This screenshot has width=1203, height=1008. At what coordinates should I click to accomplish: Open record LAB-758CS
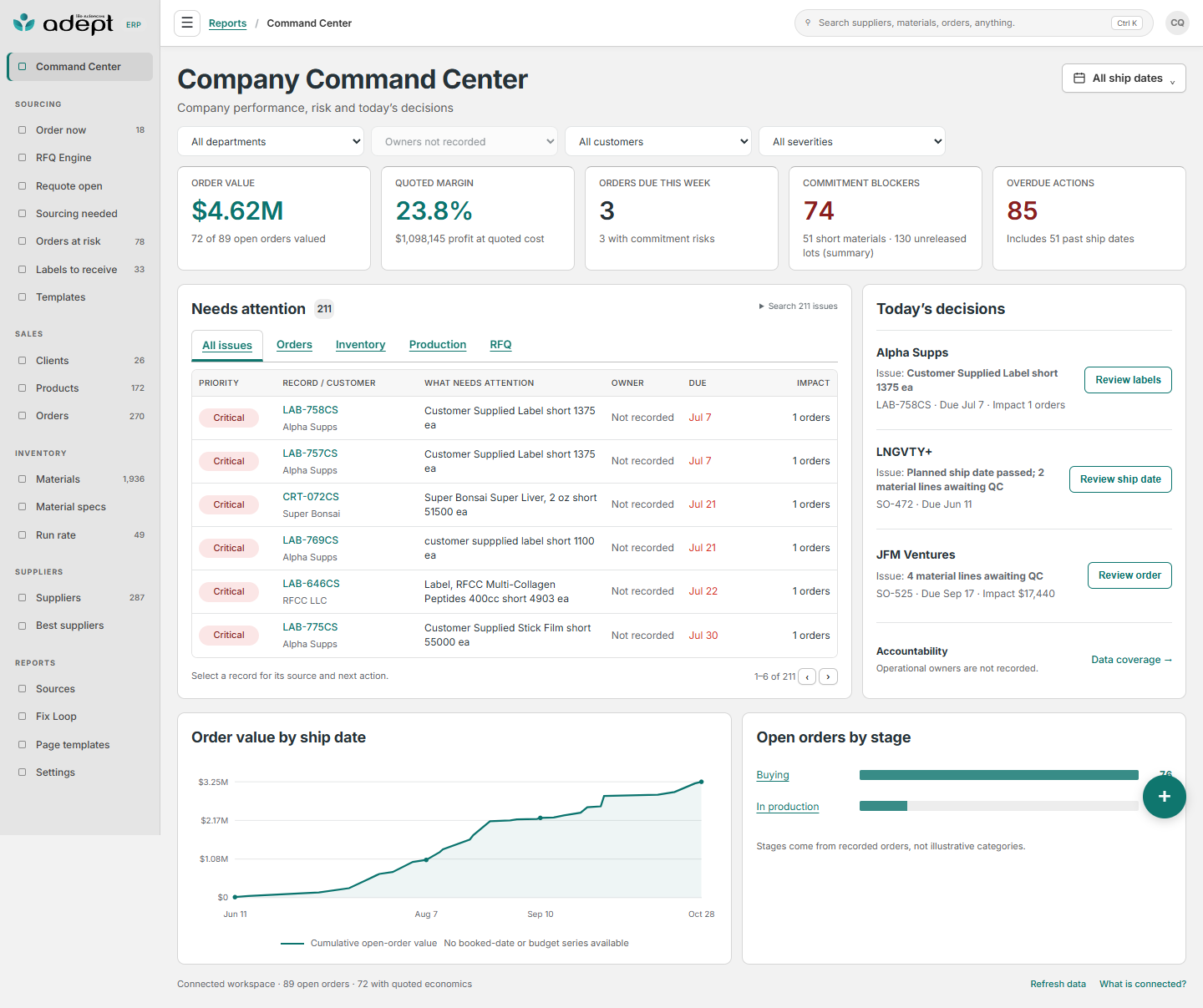coord(310,410)
